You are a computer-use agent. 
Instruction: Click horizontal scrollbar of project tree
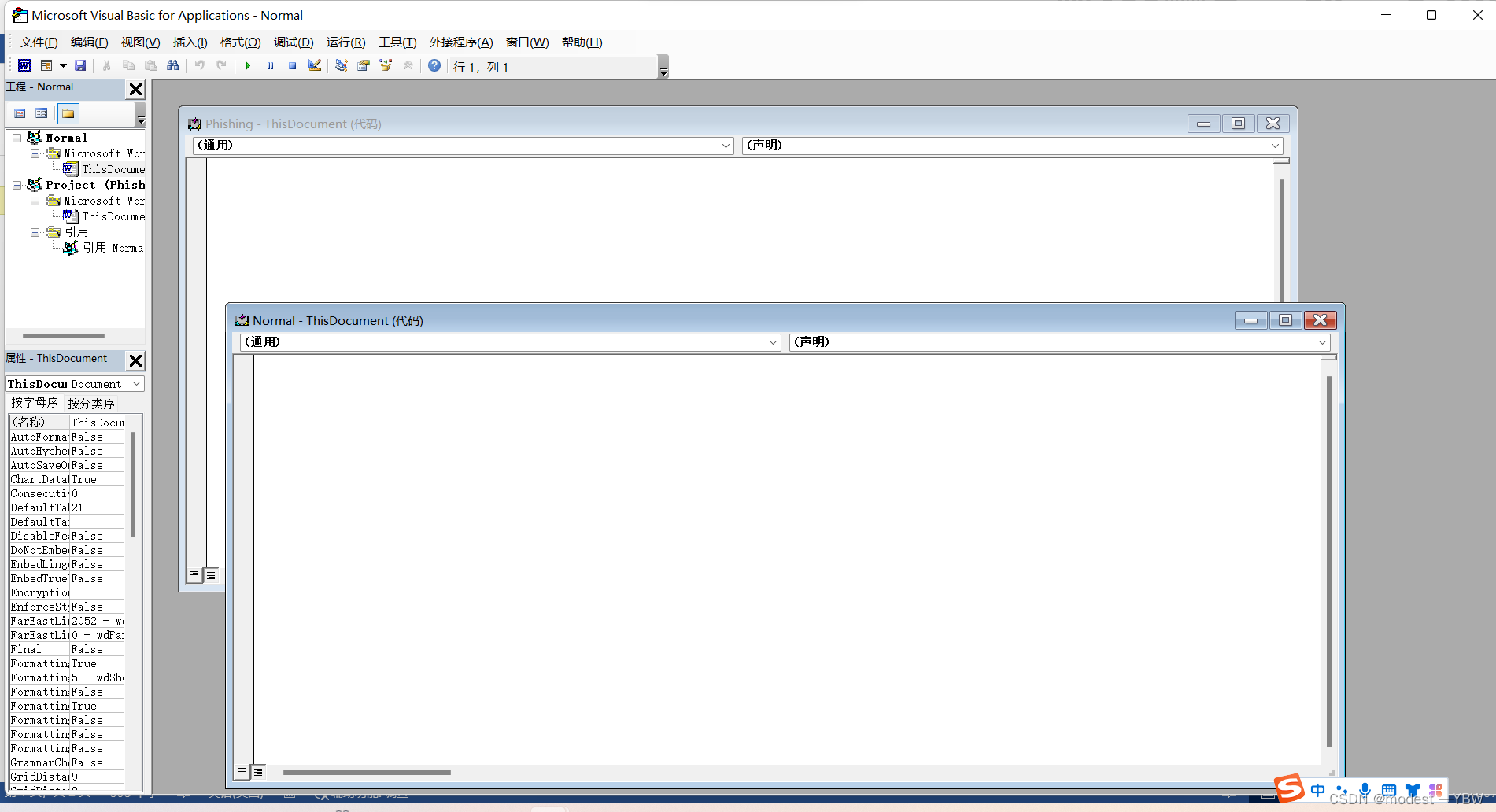[x=63, y=336]
